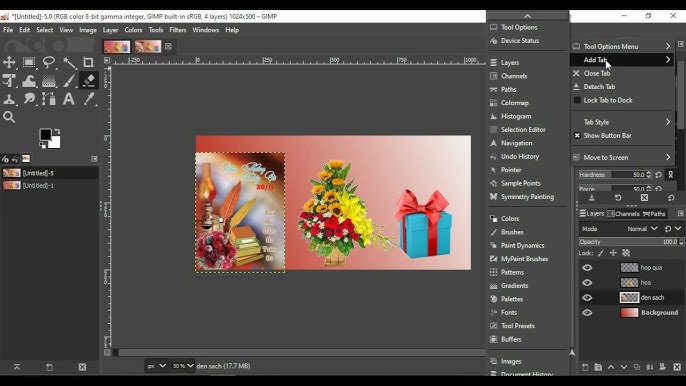Toggle lock pixels brush icon
Image resolution: width=686 pixels, height=386 pixels.
(601, 253)
